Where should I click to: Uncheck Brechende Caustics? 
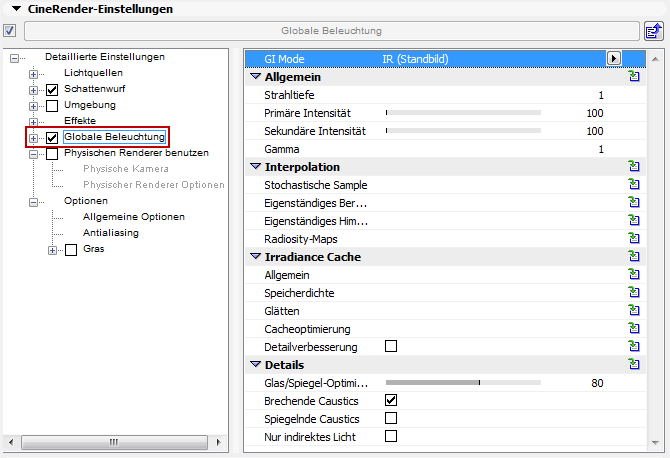[391, 400]
